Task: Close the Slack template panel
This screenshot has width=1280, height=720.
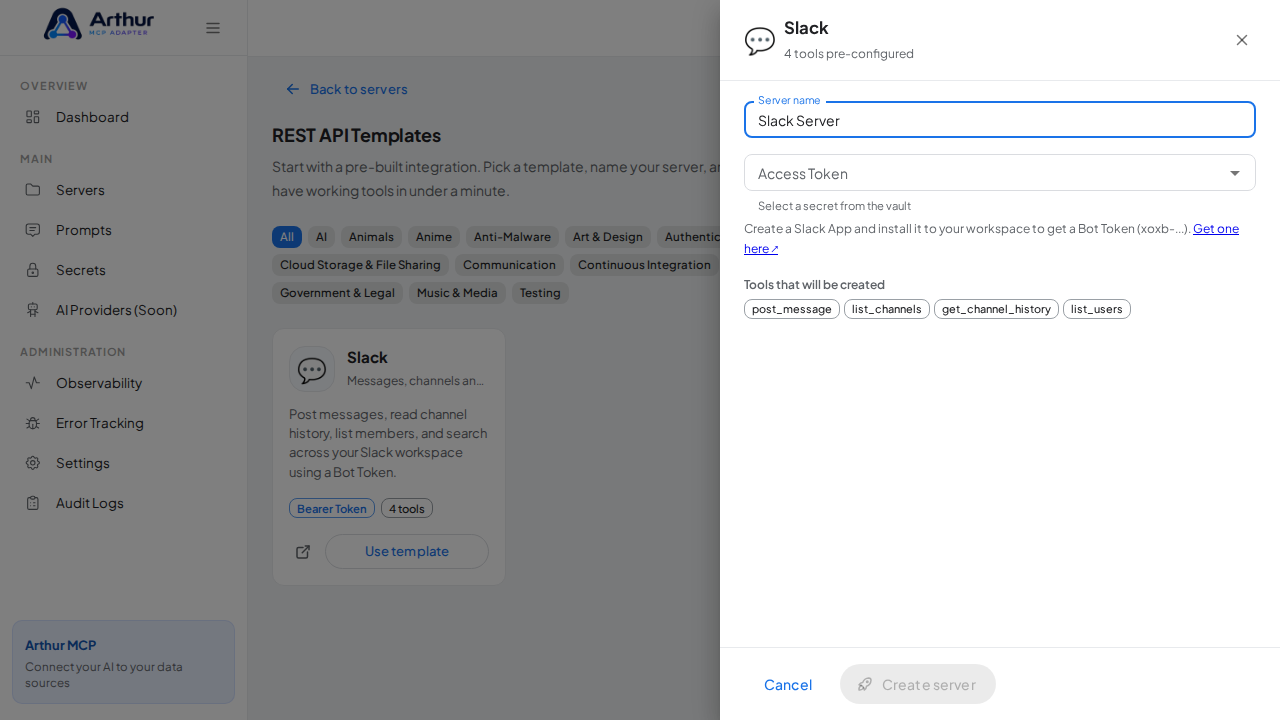Action: pyautogui.click(x=1242, y=40)
